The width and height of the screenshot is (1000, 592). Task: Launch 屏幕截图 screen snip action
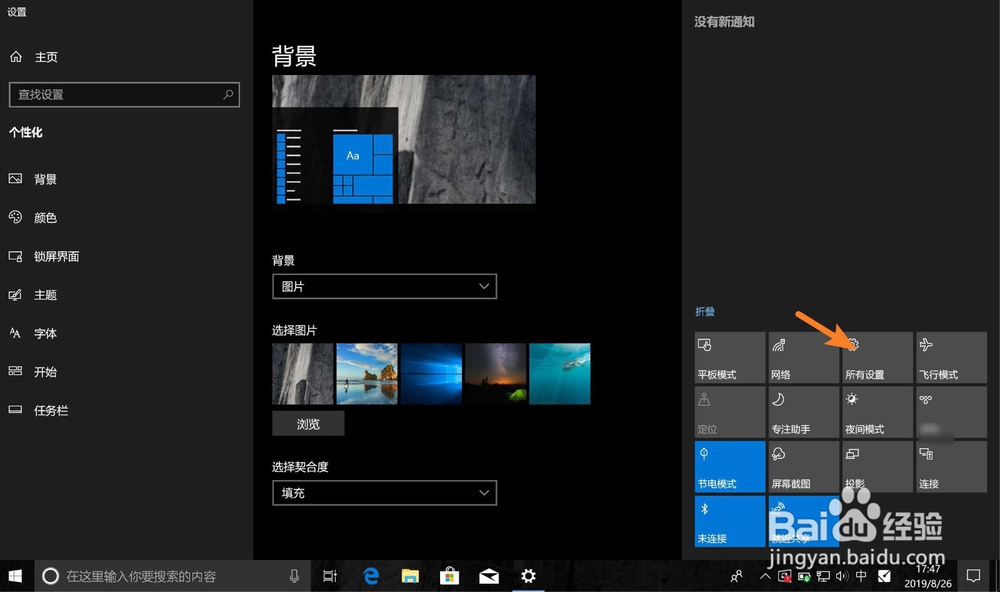pos(802,466)
